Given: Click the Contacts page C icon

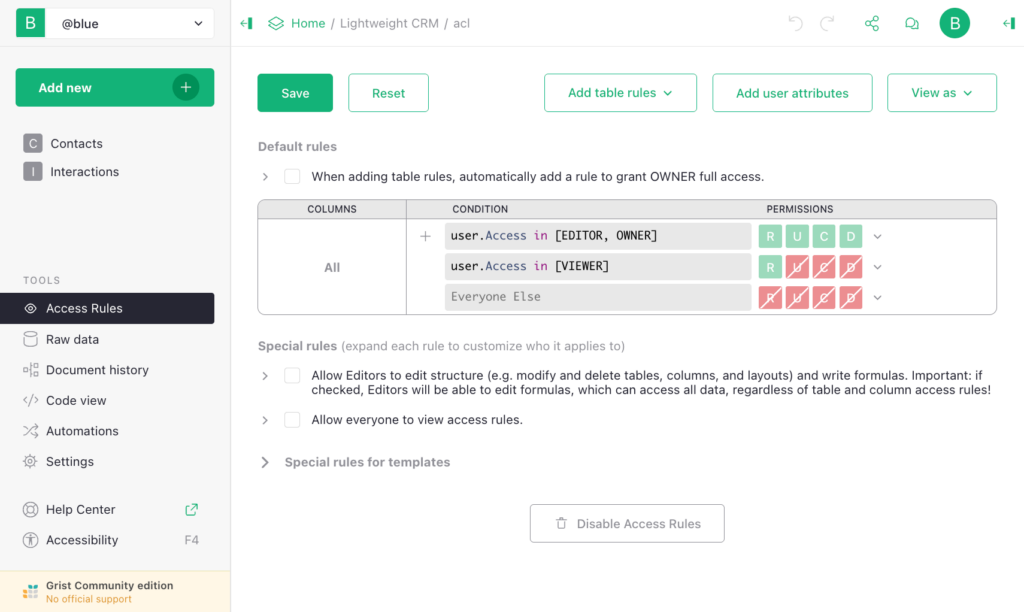Looking at the screenshot, I should (33, 143).
